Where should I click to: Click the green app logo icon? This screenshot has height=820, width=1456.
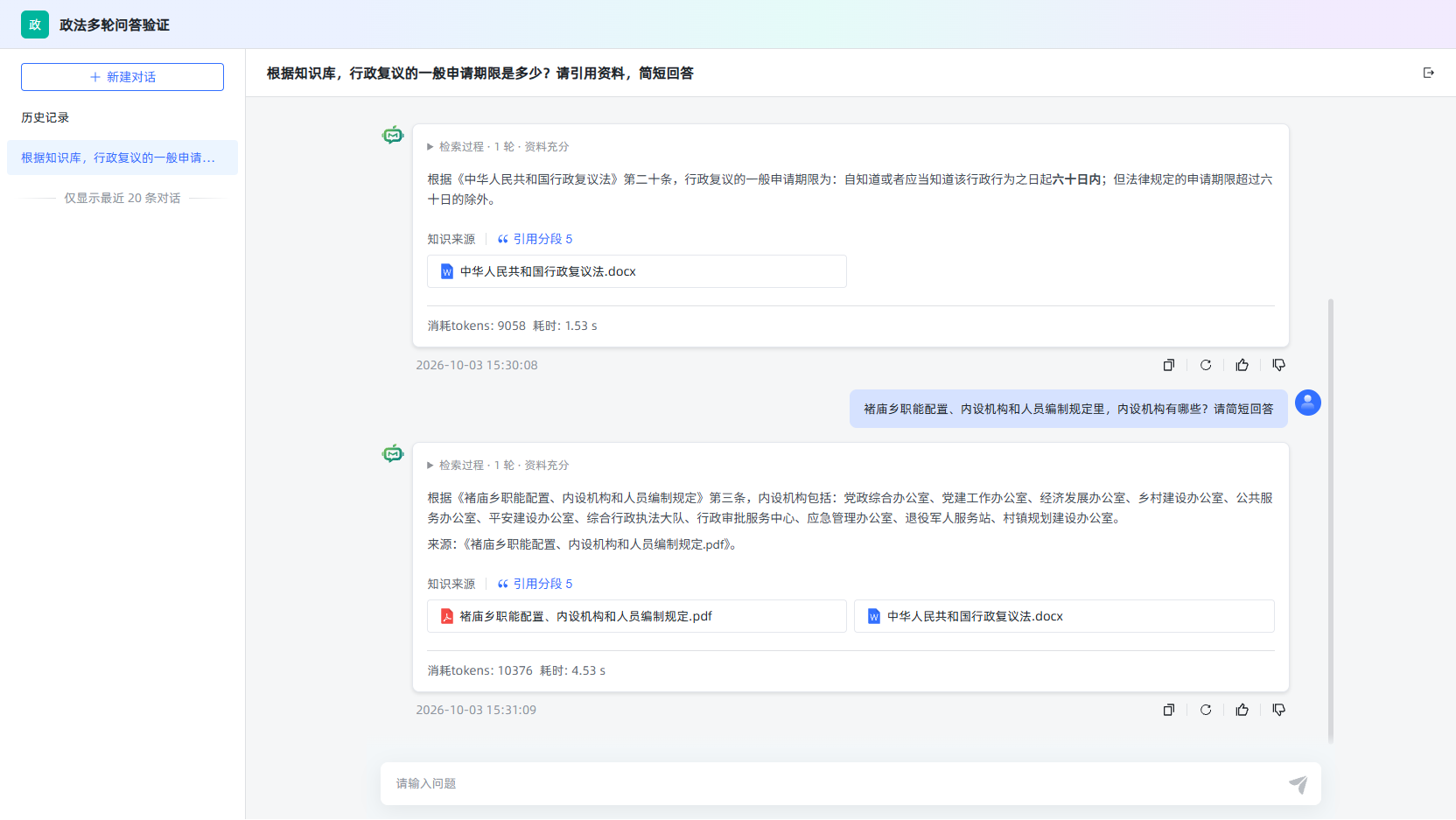tap(35, 25)
